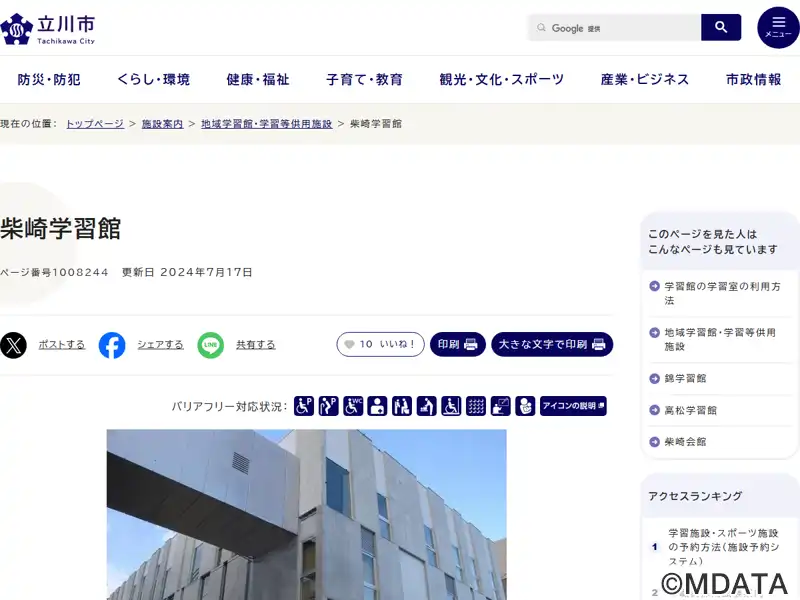Open 子育て・教育 navigation menu
800x600 pixels.
click(x=365, y=80)
